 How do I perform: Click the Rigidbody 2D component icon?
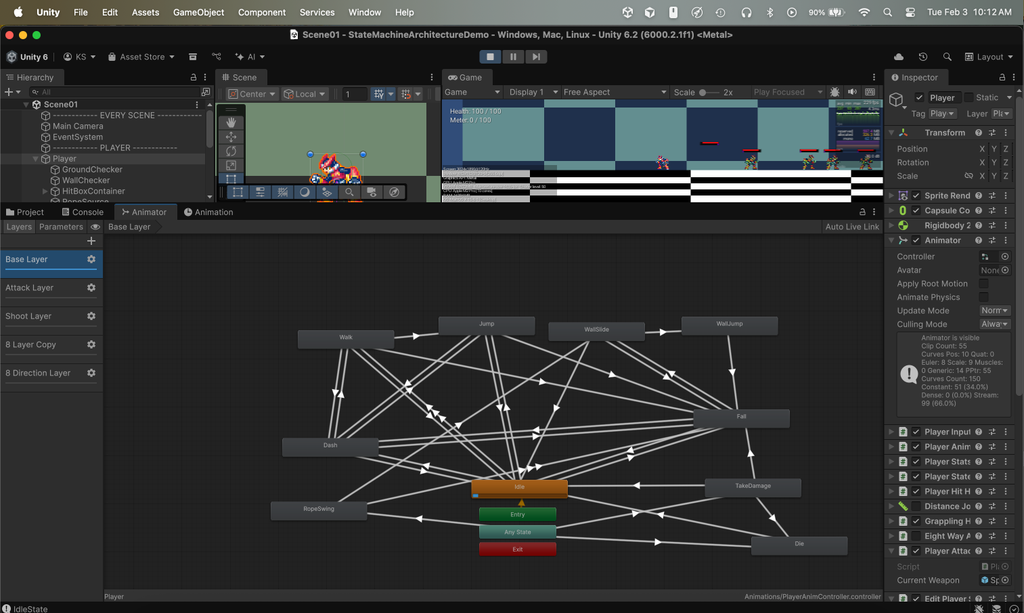coord(902,223)
